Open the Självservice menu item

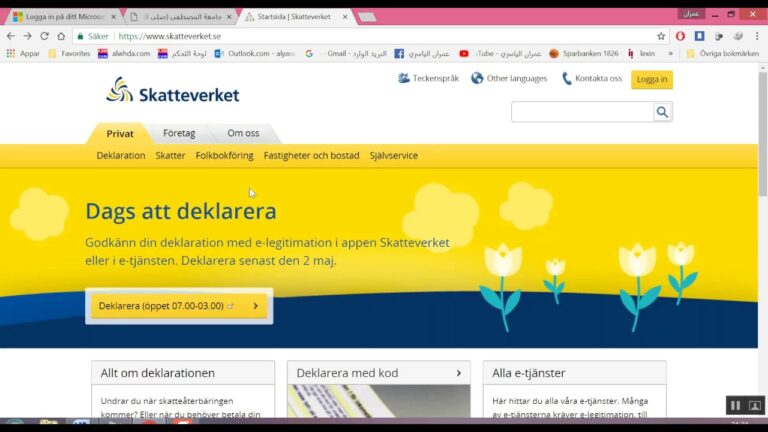point(394,156)
